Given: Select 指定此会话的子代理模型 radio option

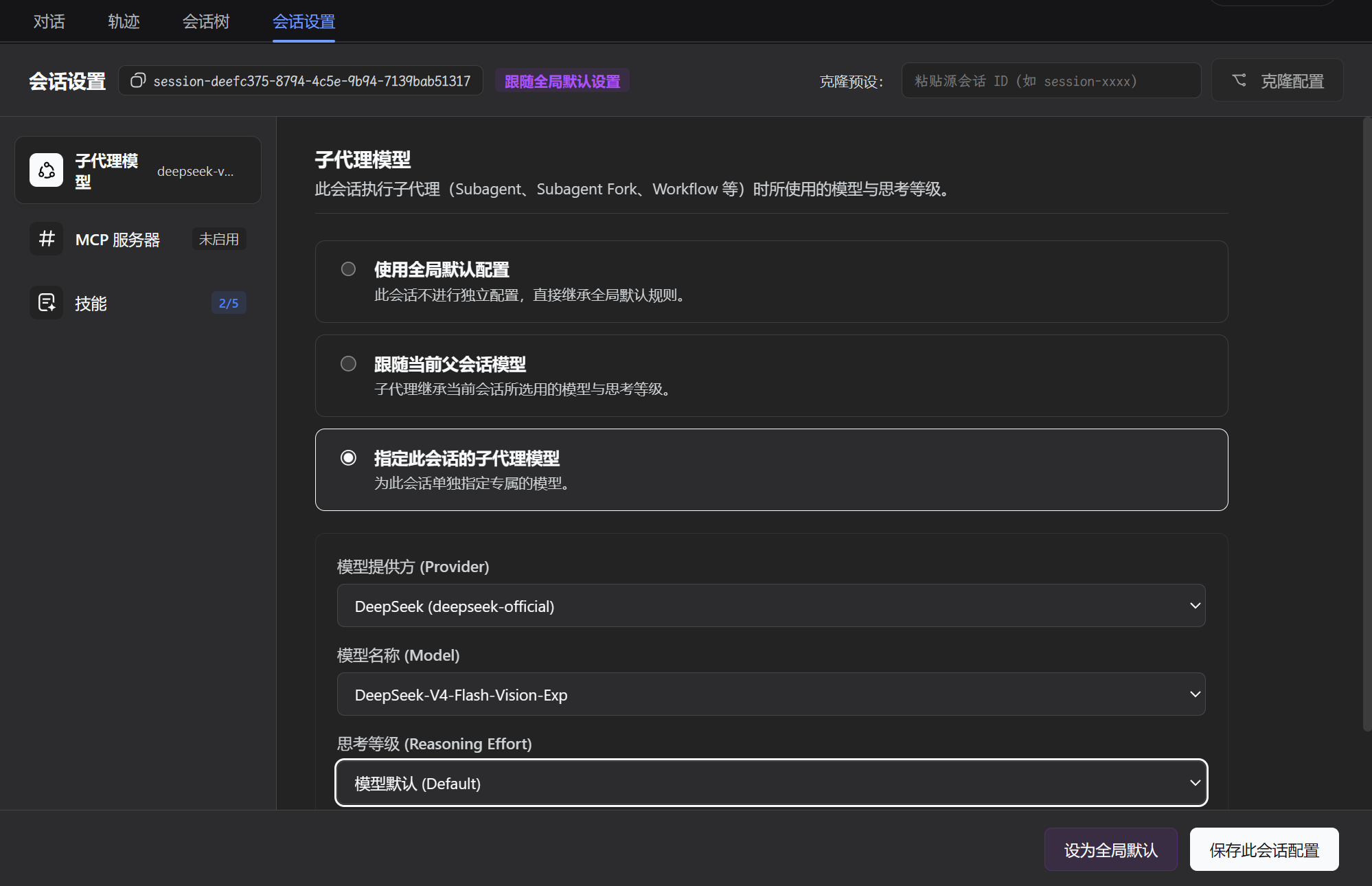Looking at the screenshot, I should point(348,457).
